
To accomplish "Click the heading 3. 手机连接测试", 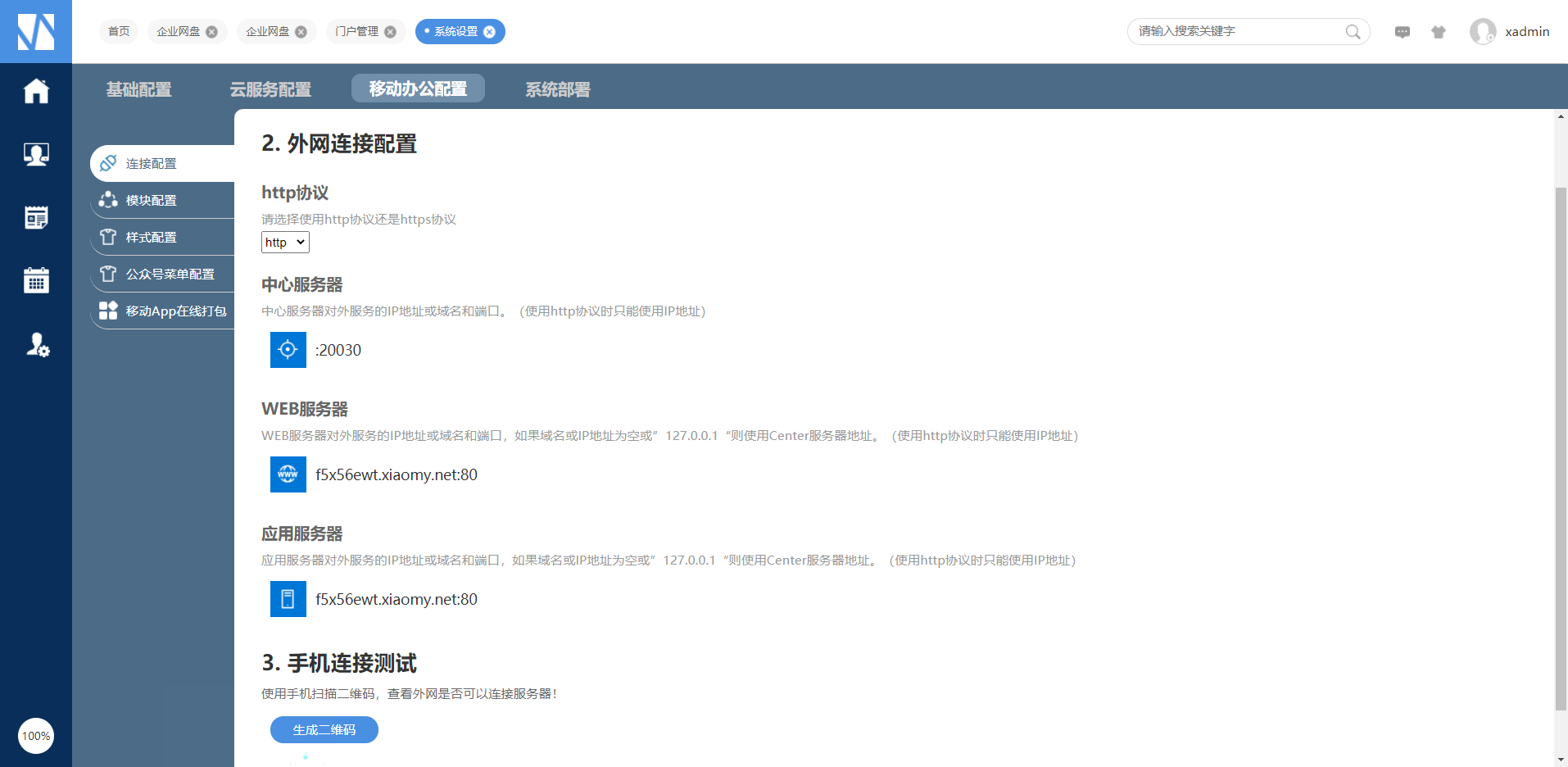I will (339, 663).
